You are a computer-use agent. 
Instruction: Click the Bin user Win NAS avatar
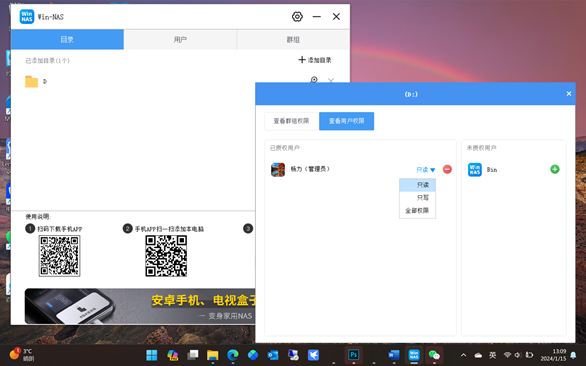[475, 169]
